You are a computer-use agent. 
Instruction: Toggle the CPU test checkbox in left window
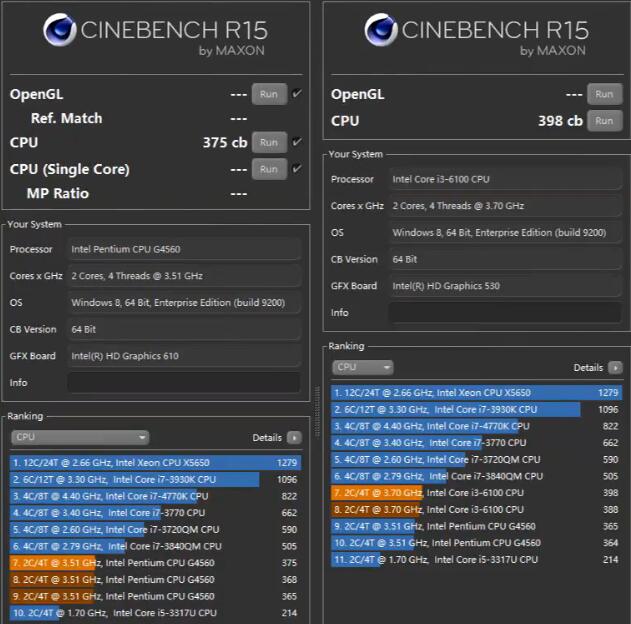[x=297, y=143]
